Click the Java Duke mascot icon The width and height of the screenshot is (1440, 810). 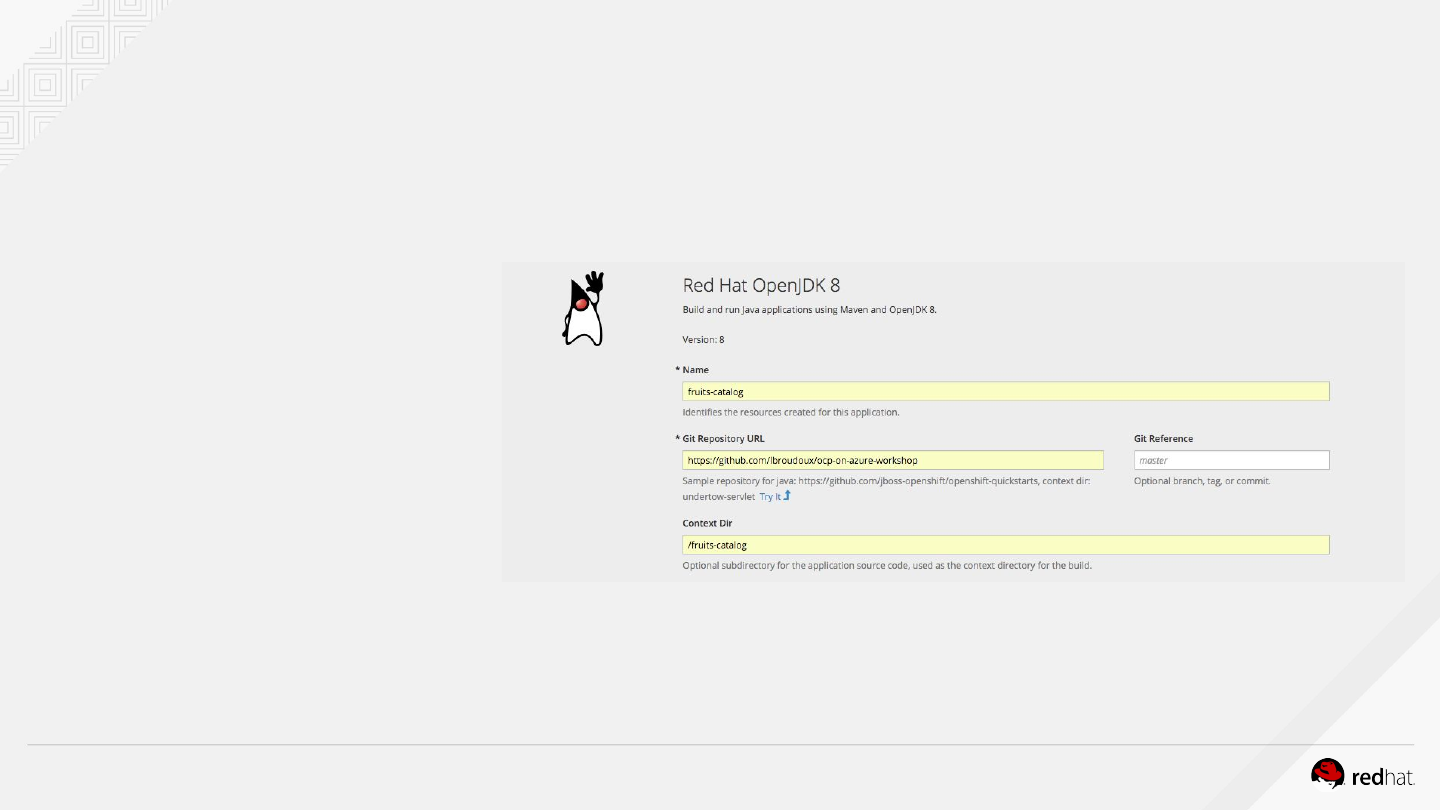[x=583, y=309]
